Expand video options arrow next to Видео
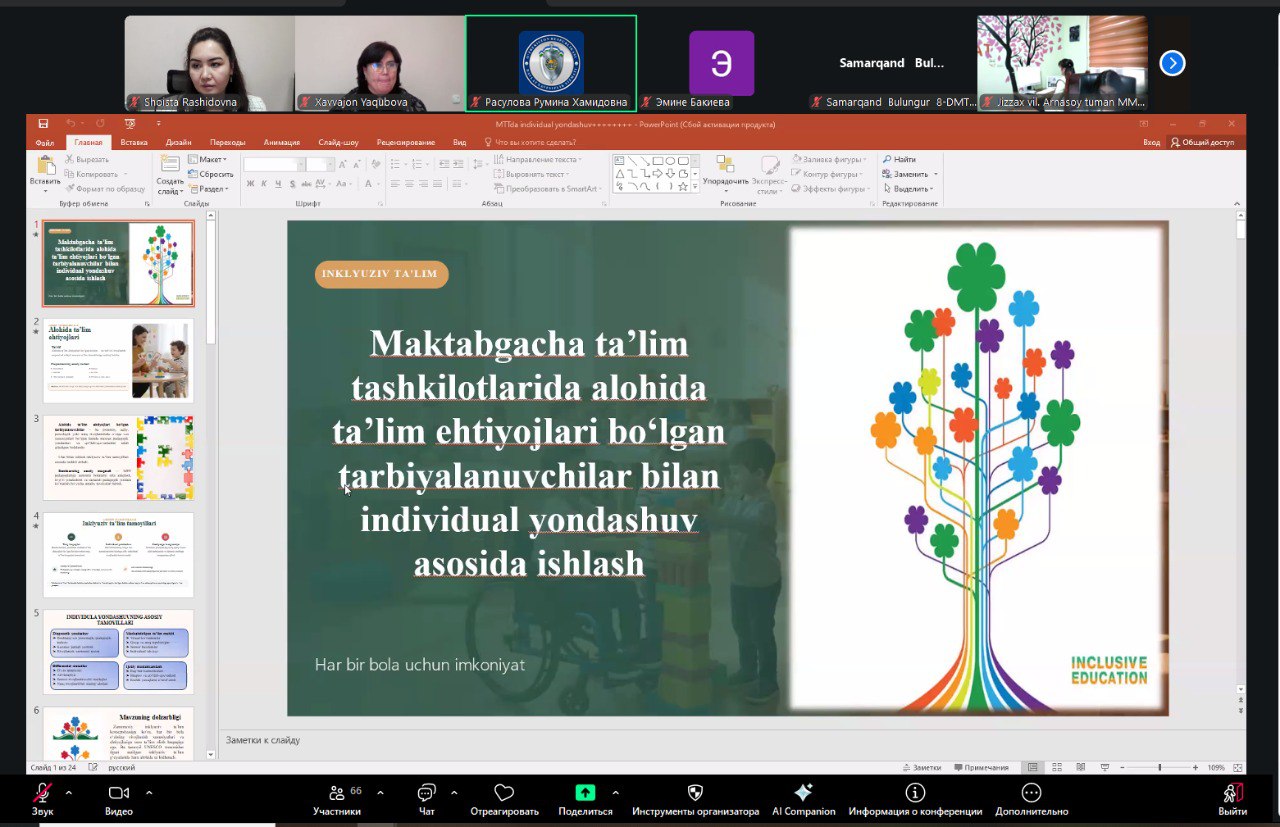Image resolution: width=1280 pixels, height=827 pixels. pos(149,793)
